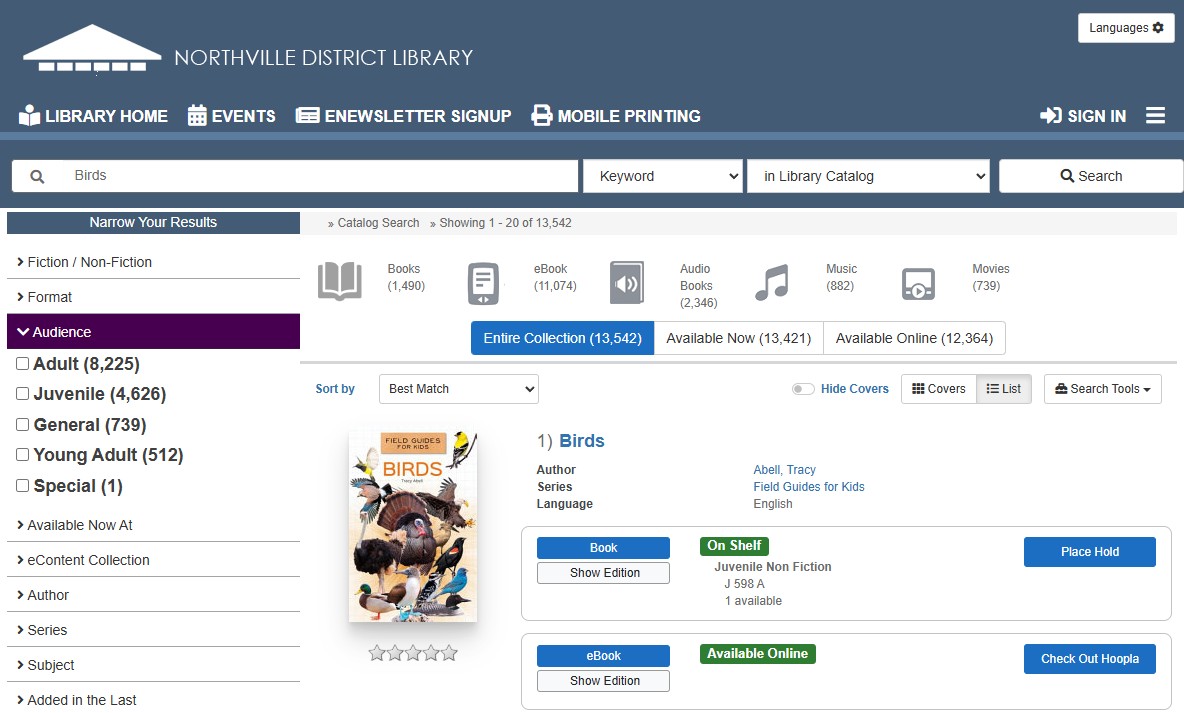Check the Juvenile audience checkbox
The height and width of the screenshot is (713, 1184).
click(23, 394)
